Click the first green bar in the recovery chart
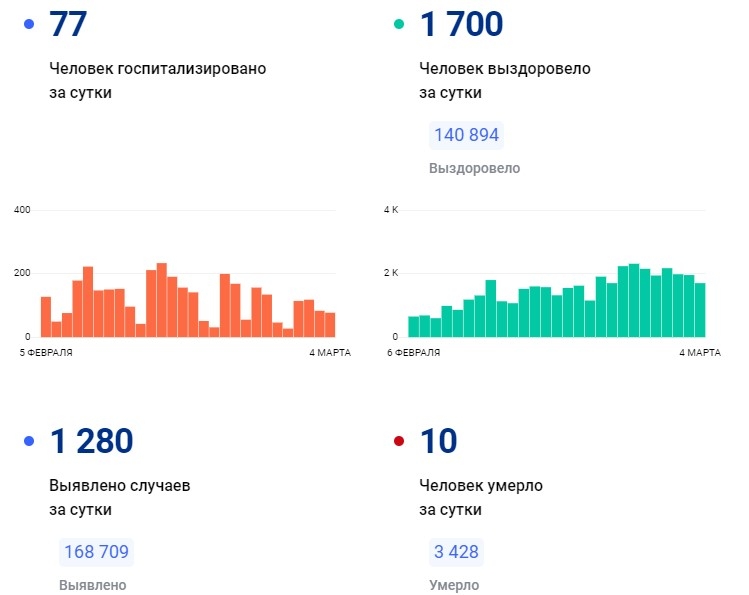Screen dimensions: 749x595 pyautogui.click(x=413, y=326)
